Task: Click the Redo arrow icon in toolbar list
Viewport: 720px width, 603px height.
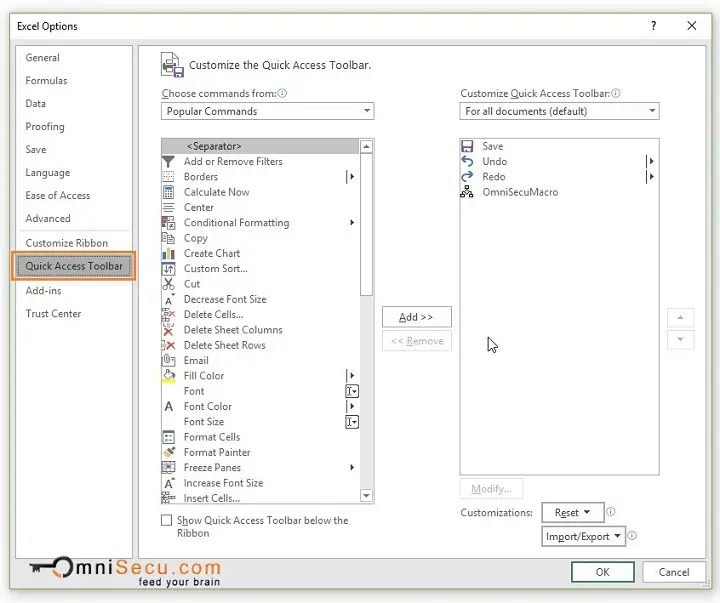Action: (467, 177)
